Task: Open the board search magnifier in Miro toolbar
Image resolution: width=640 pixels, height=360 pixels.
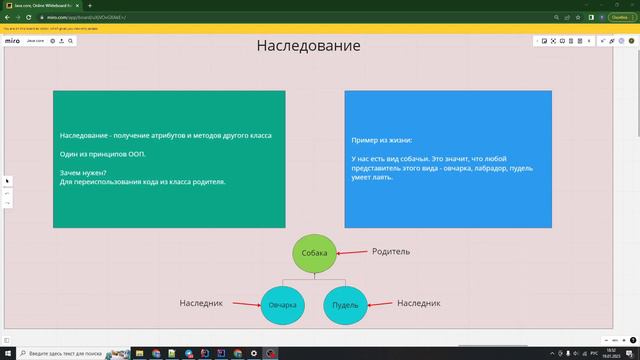Action: click(x=71, y=41)
